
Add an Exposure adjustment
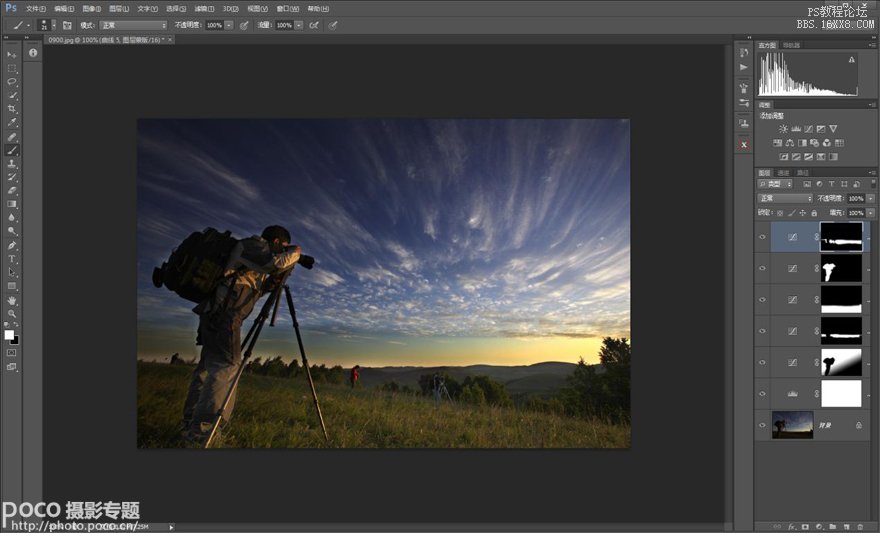pos(821,129)
